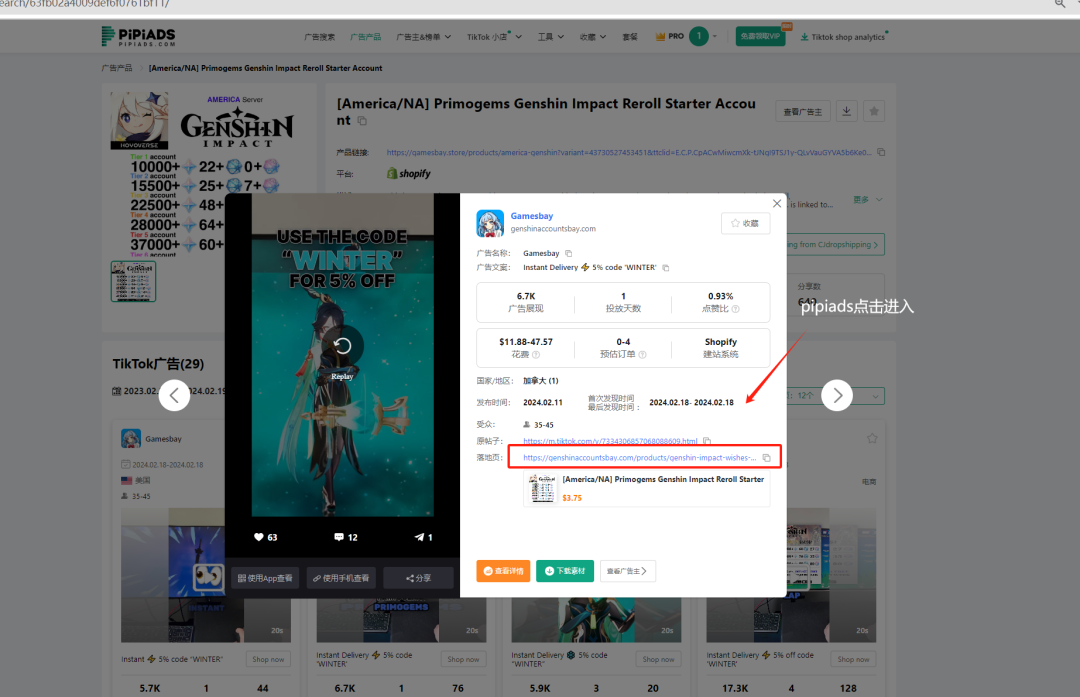Copy the ad name Gamesbay

coord(569,253)
